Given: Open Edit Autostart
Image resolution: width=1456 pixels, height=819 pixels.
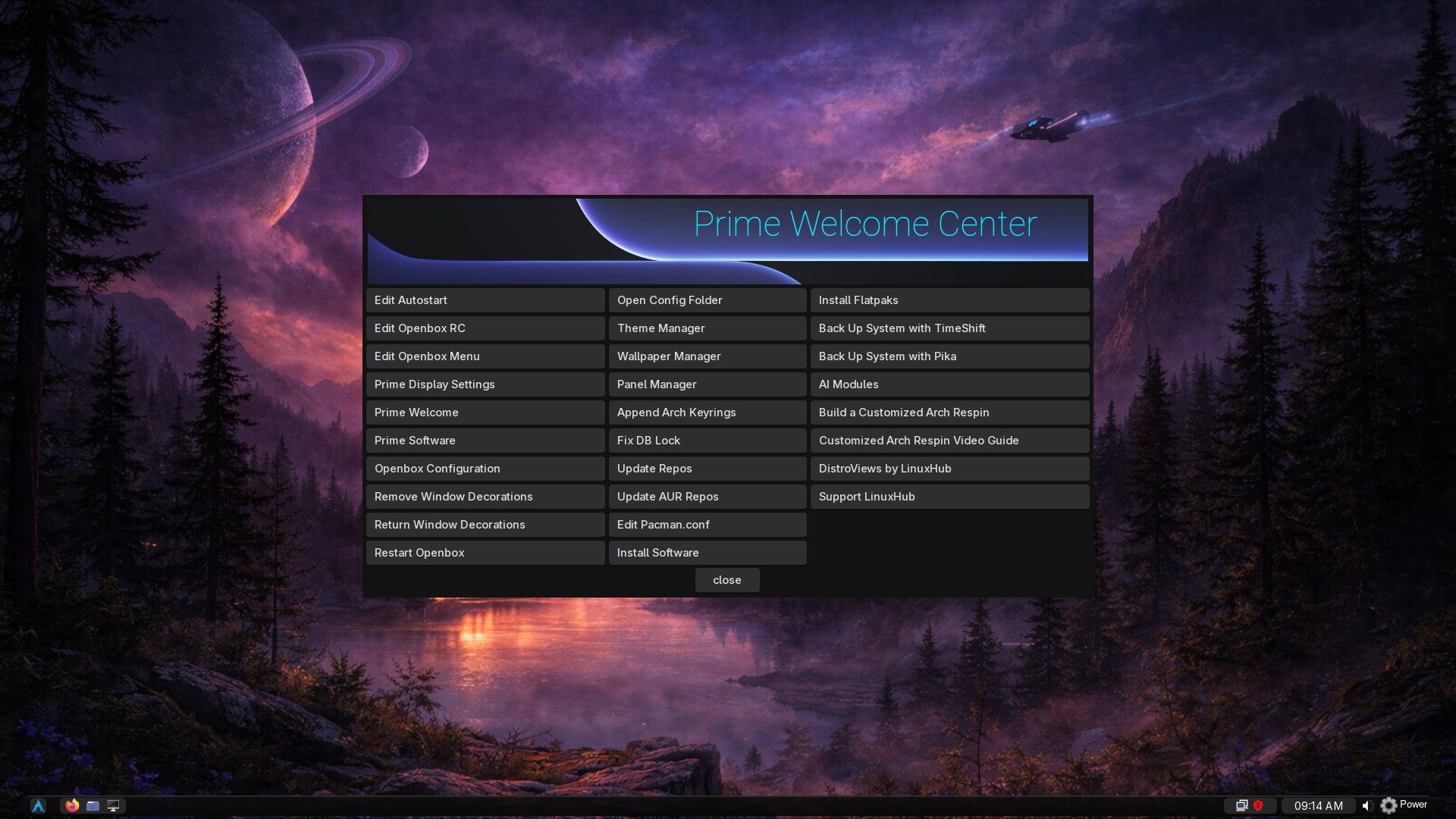Looking at the screenshot, I should [485, 300].
